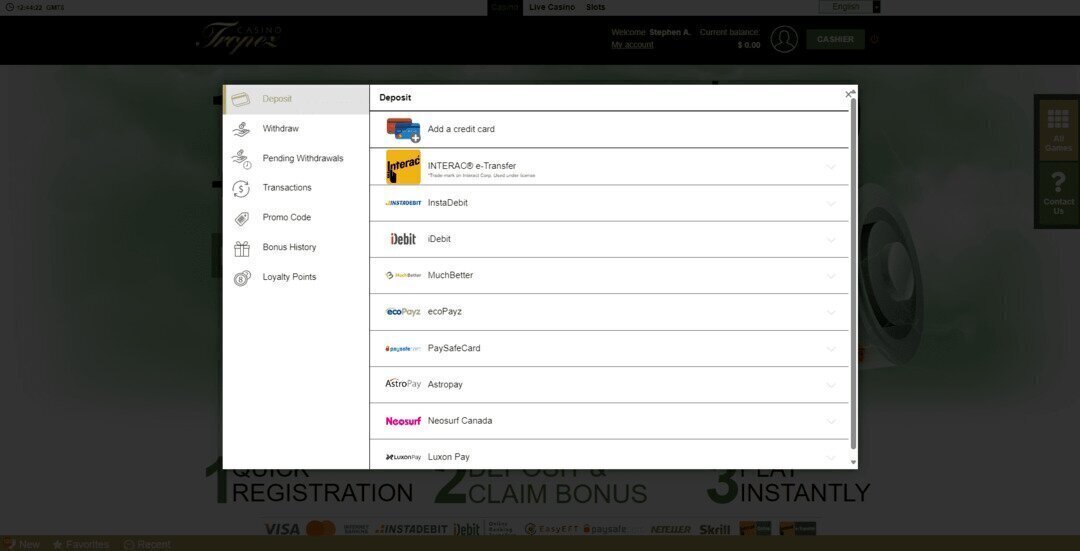Open the English language dropdown

click(849, 7)
